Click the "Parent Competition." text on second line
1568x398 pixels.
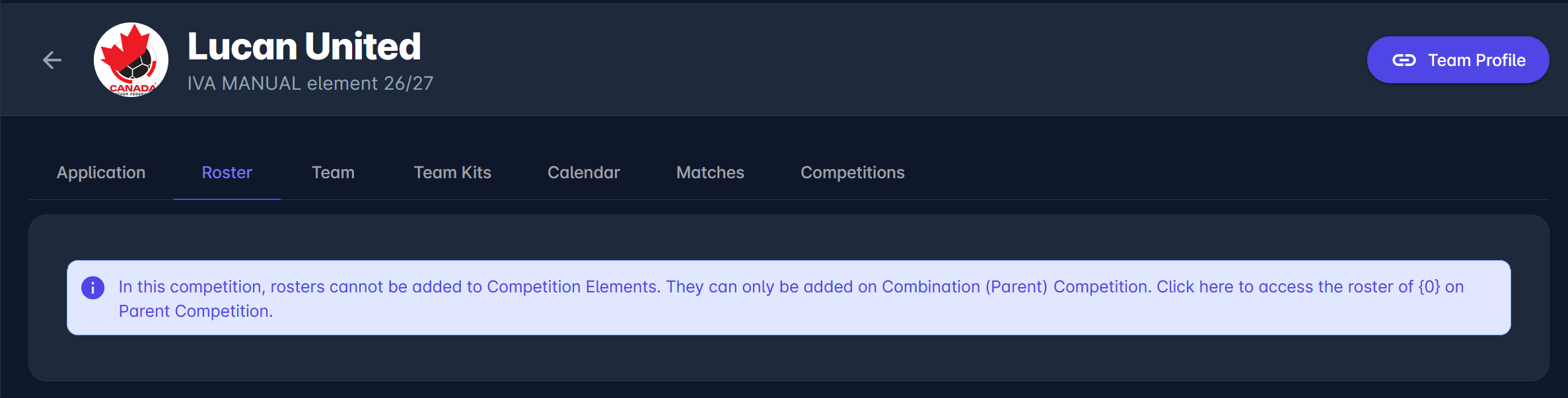[196, 312]
